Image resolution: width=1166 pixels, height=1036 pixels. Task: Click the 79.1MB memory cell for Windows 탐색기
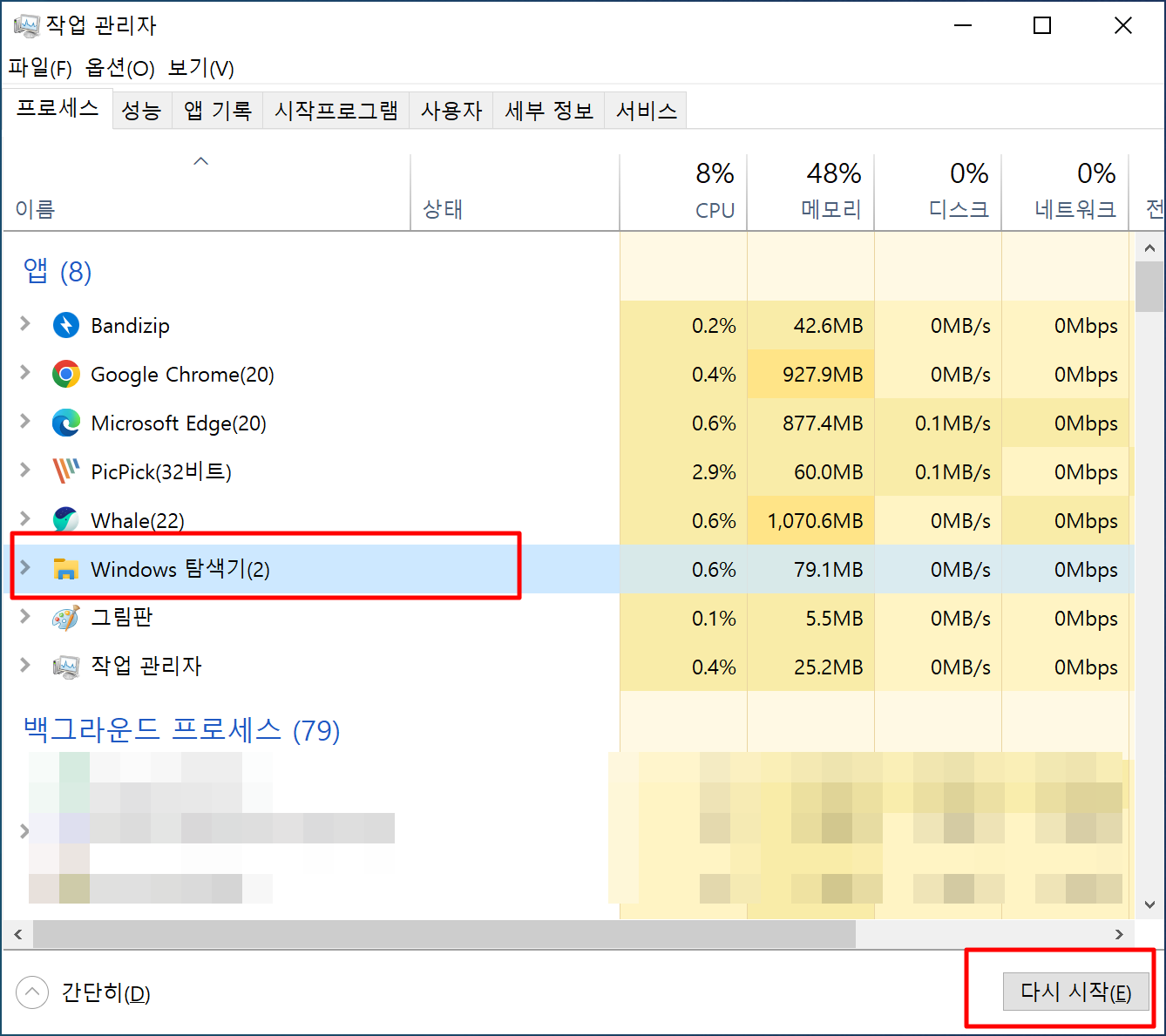pos(810,570)
